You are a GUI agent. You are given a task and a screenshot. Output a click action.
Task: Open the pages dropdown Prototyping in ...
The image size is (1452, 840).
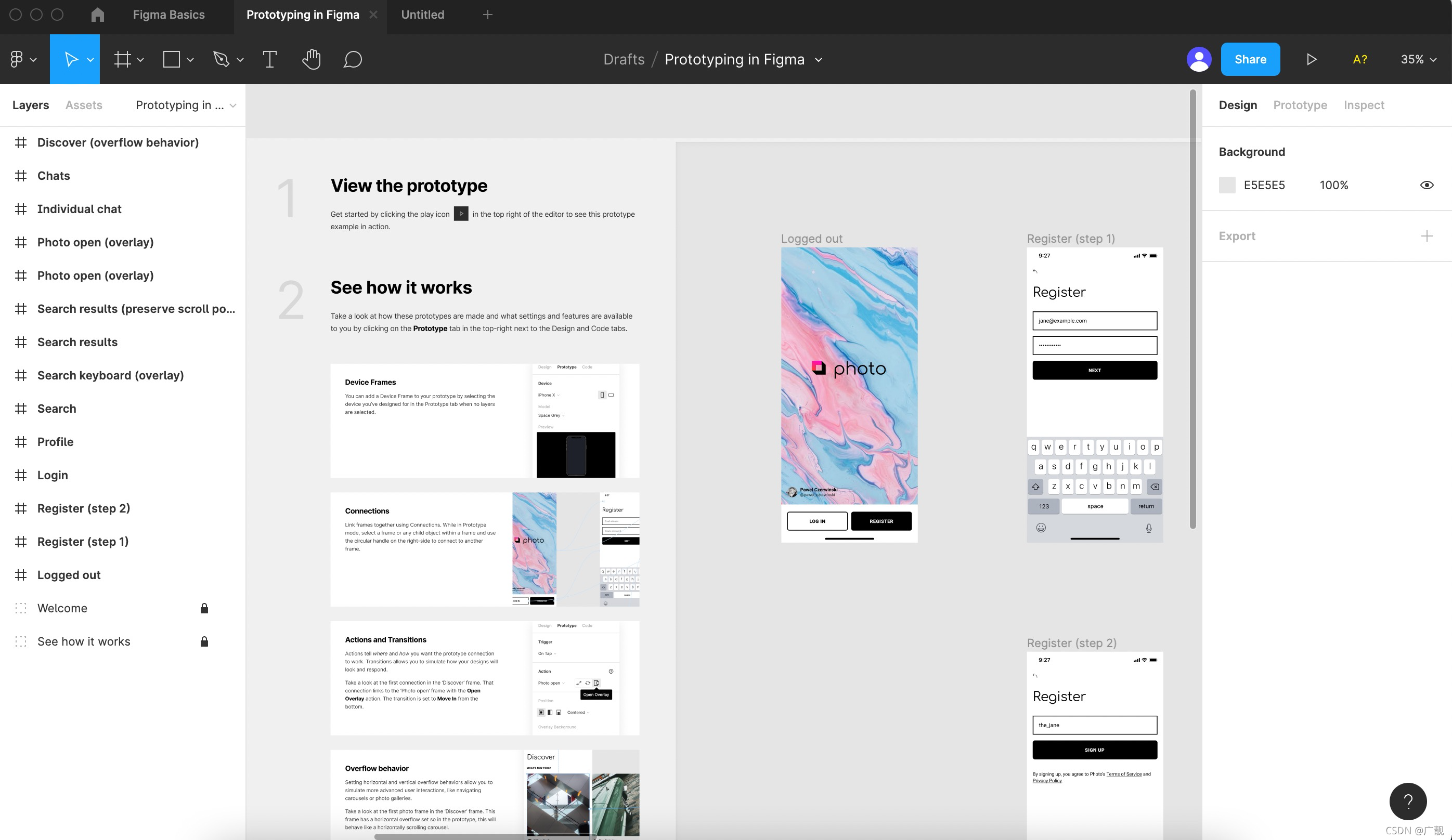point(186,105)
